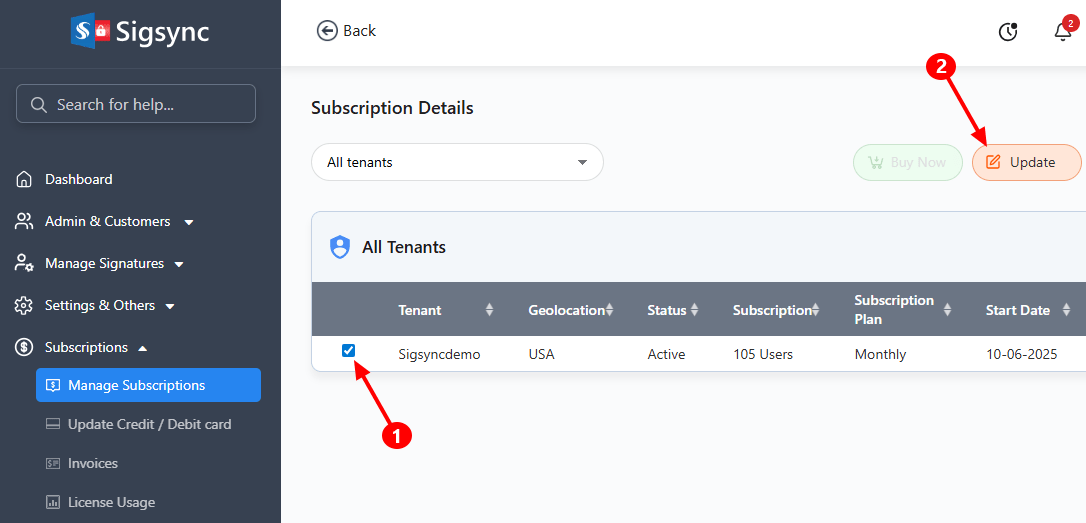Image resolution: width=1086 pixels, height=523 pixels.
Task: Click the Sigsync logo
Action: pos(140,31)
